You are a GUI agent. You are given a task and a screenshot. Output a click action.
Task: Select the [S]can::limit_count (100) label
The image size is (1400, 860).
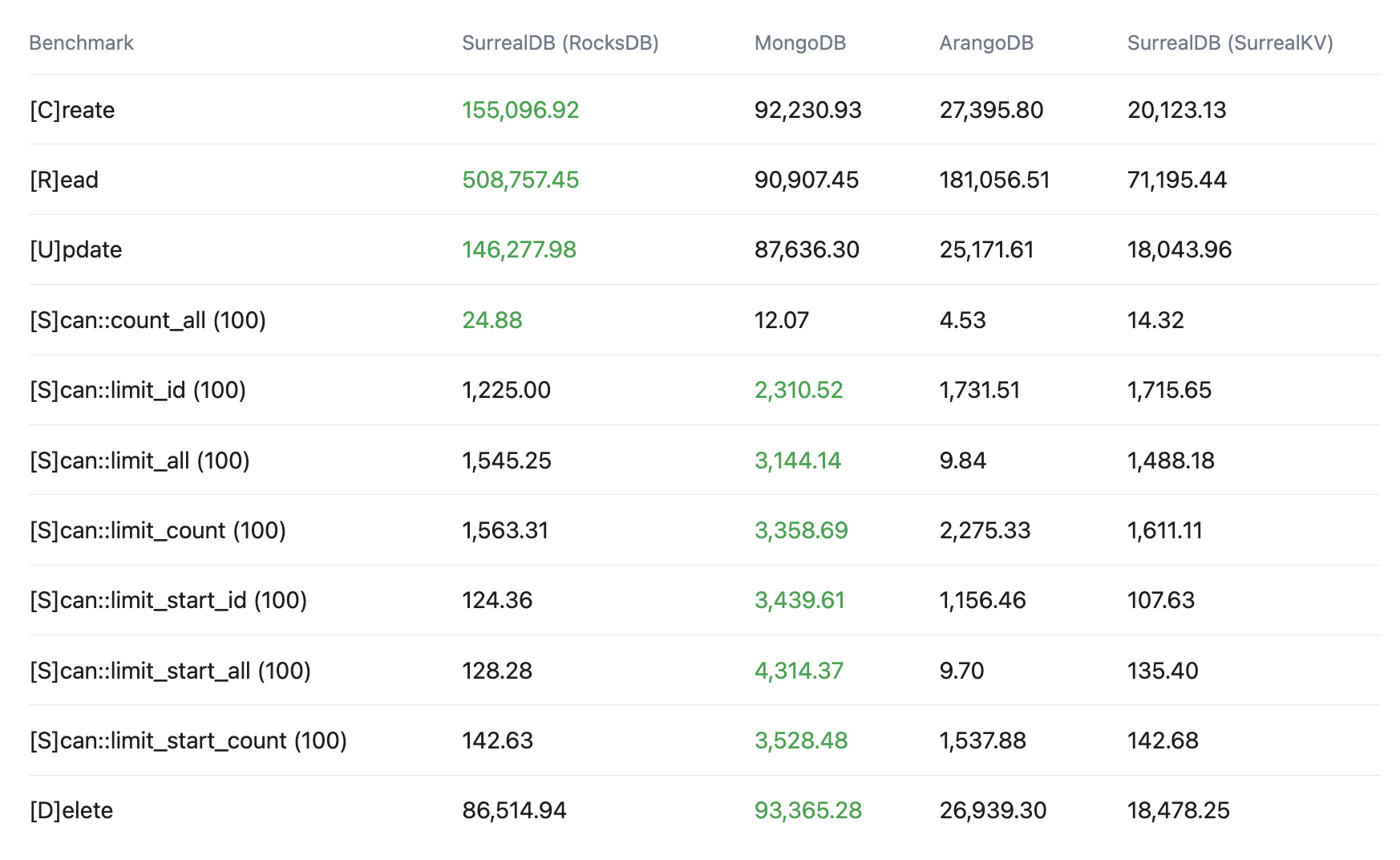158,530
